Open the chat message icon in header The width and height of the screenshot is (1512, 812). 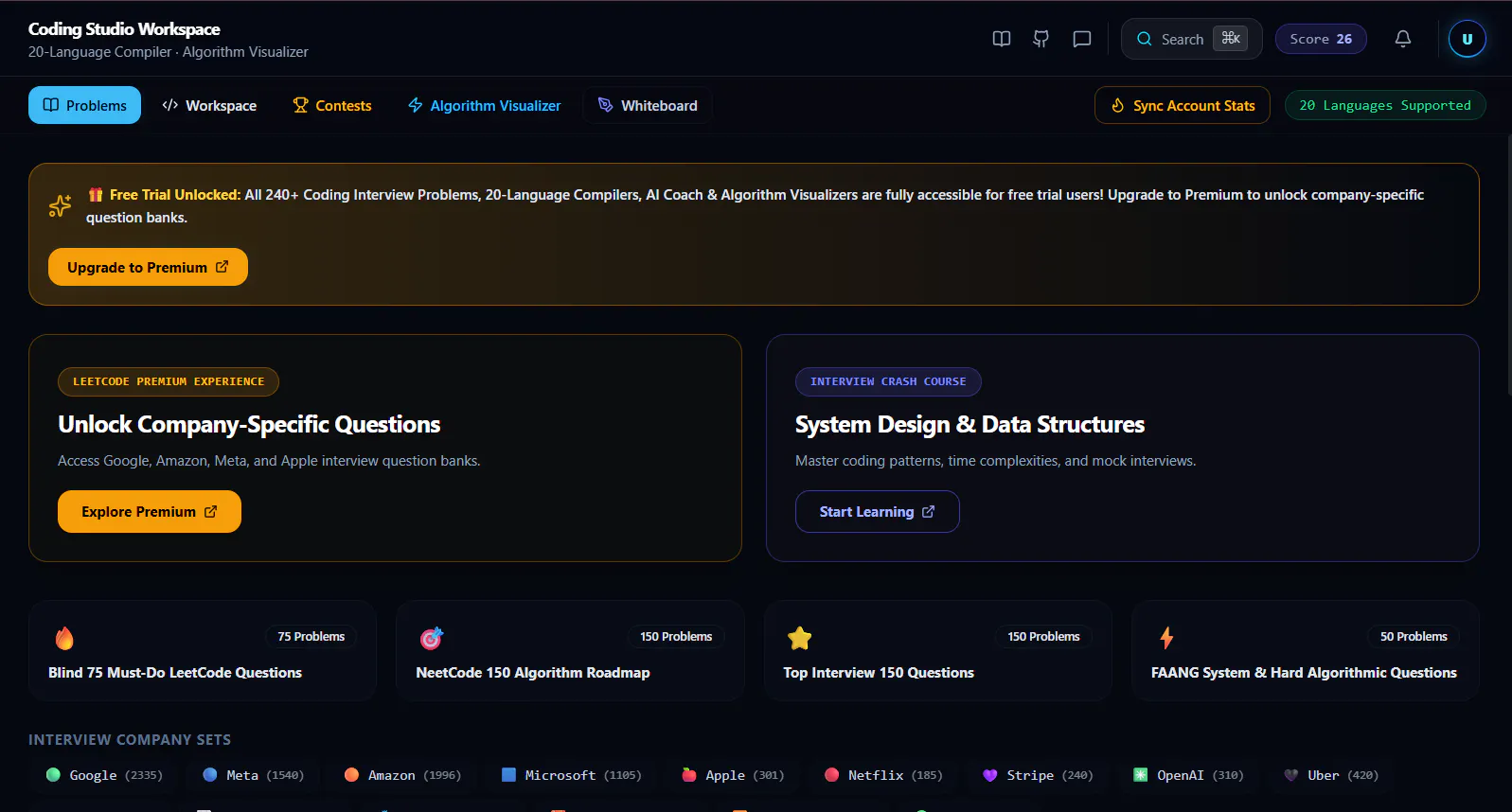tap(1081, 39)
